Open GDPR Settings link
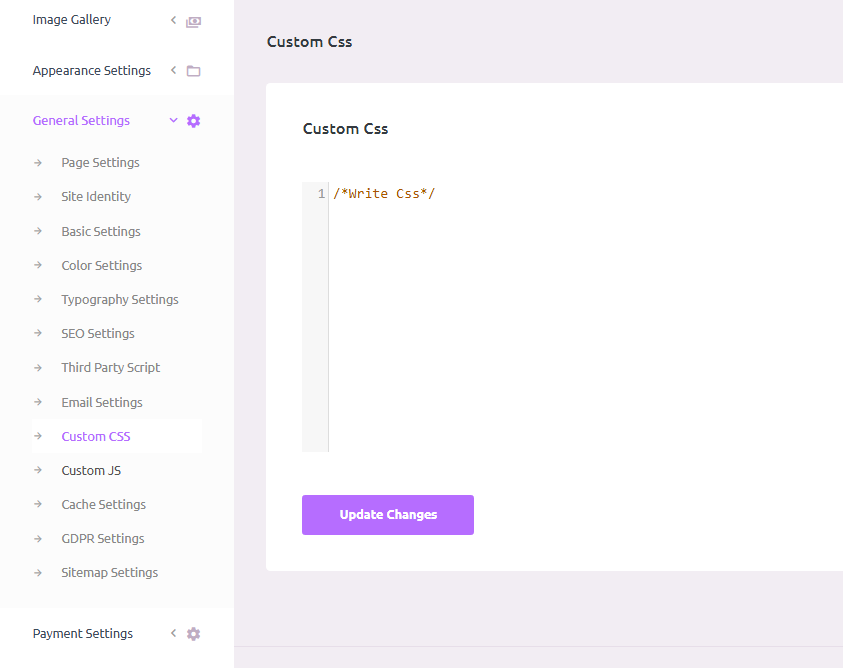The height and width of the screenshot is (668, 843). 103,538
